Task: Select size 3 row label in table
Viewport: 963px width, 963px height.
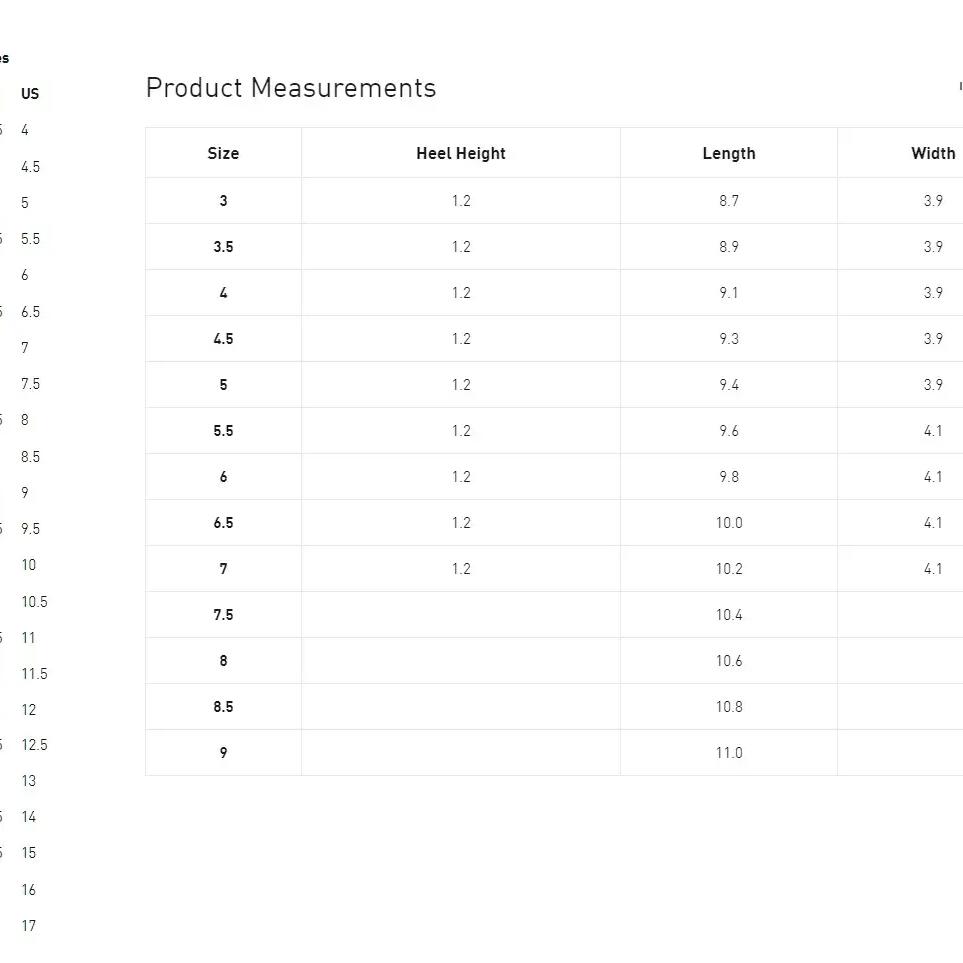Action: click(224, 201)
